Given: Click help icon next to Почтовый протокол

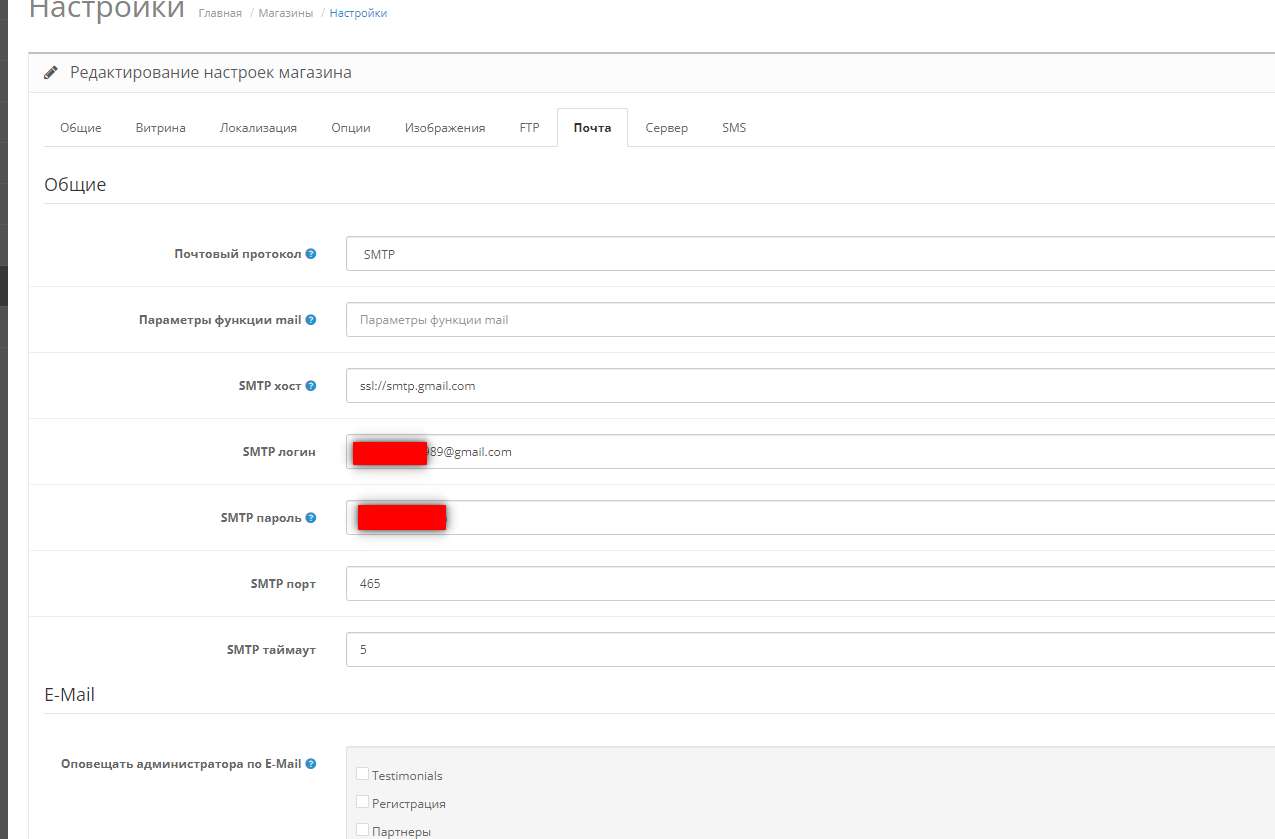Looking at the screenshot, I should coord(311,254).
